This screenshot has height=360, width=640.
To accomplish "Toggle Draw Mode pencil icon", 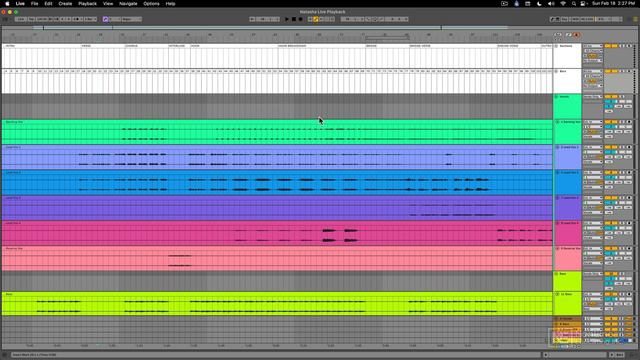I will coord(552,19).
